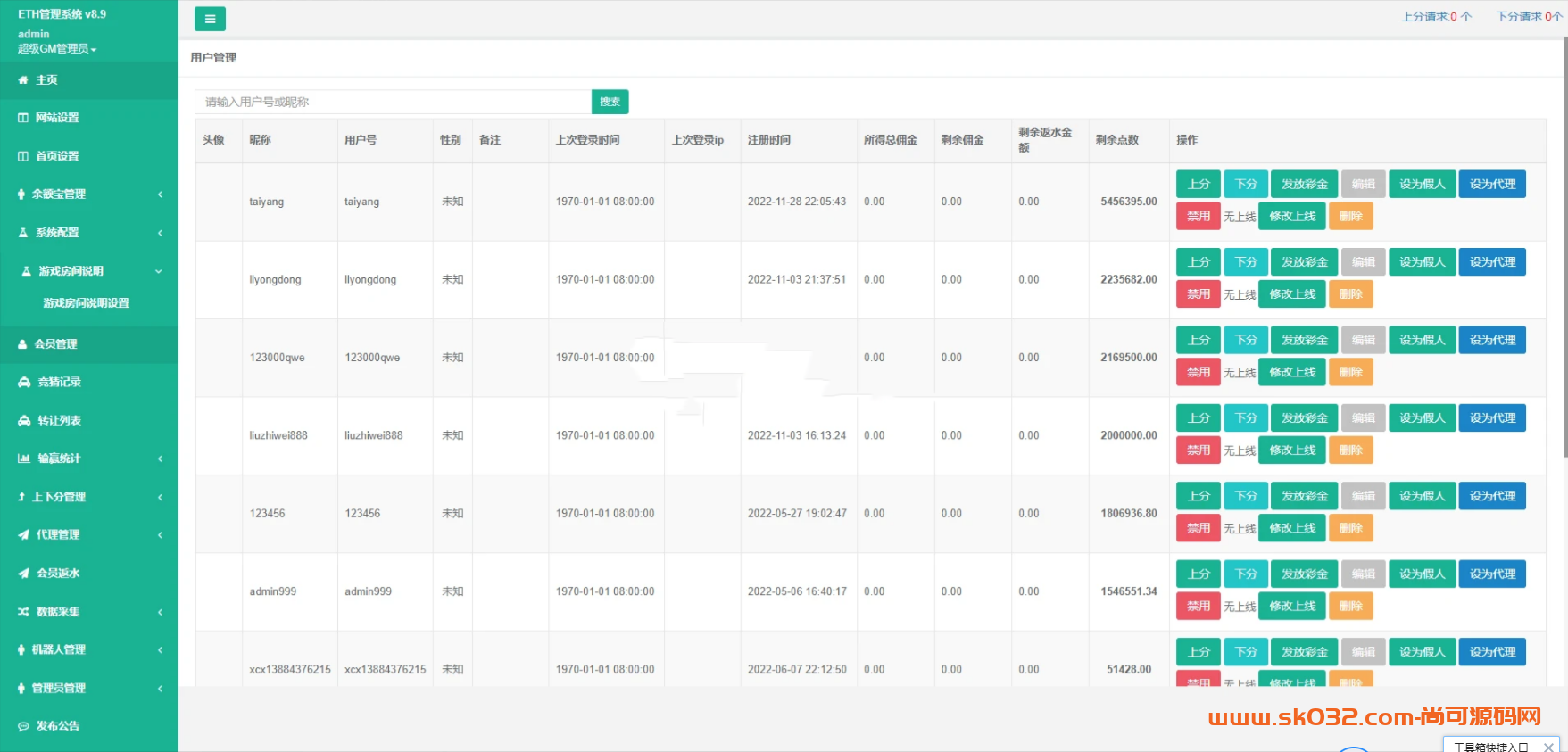This screenshot has width=1568, height=752.
Task: Open the 上分请求 notification link
Action: 1436,17
